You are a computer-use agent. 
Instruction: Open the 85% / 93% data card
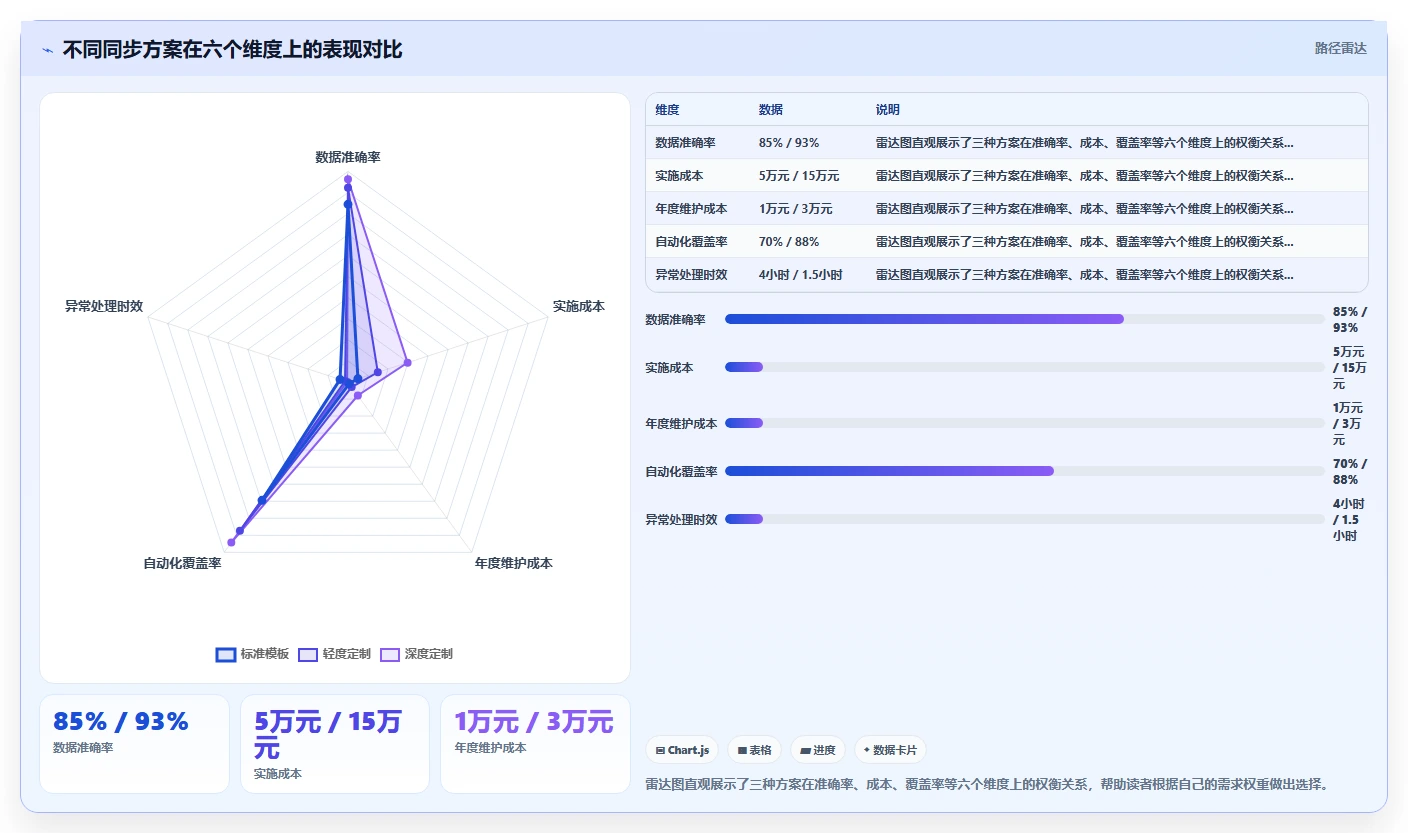point(134,744)
